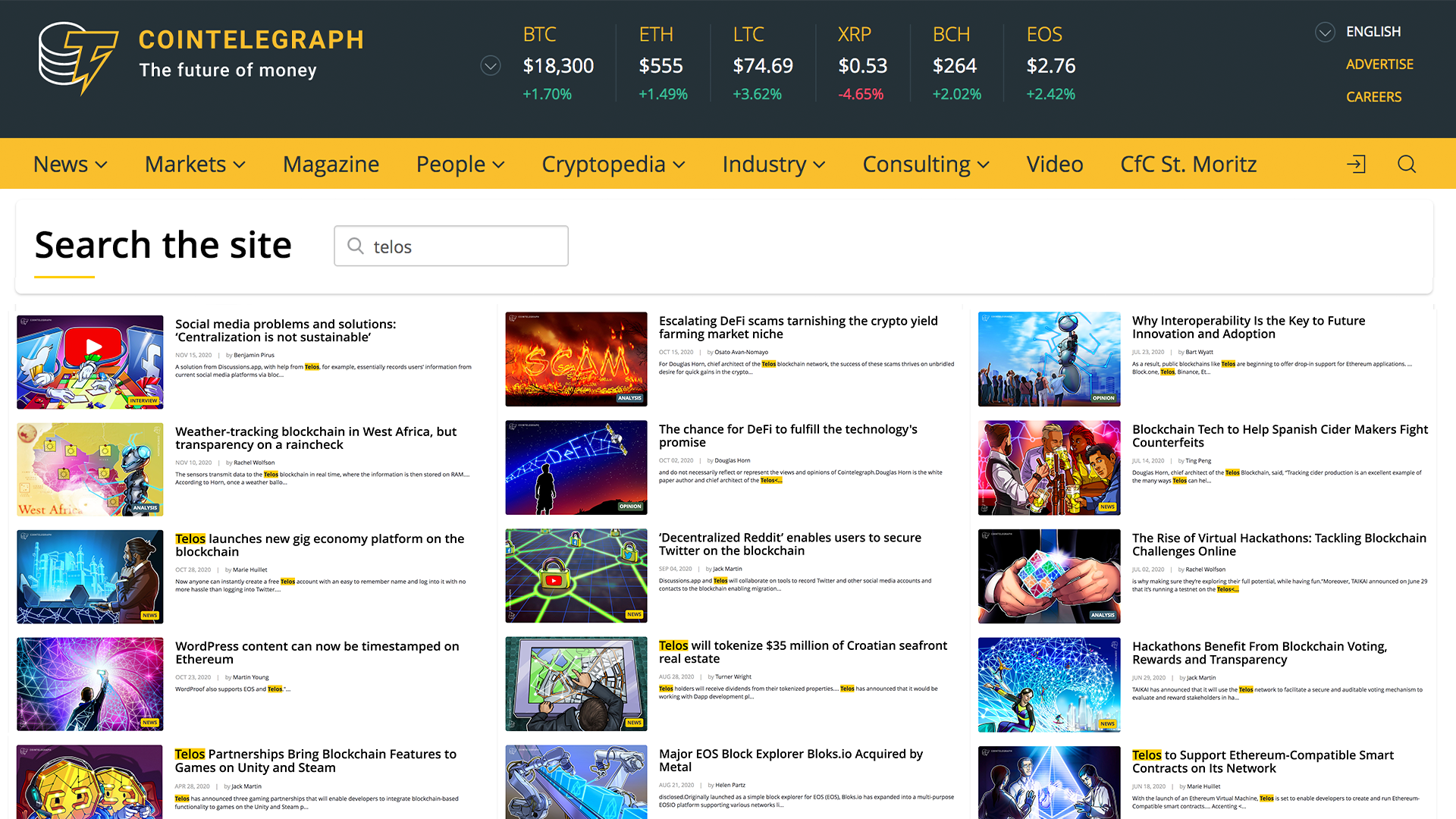Expand the Cryptopedia menu
The height and width of the screenshot is (819, 1456).
click(613, 165)
